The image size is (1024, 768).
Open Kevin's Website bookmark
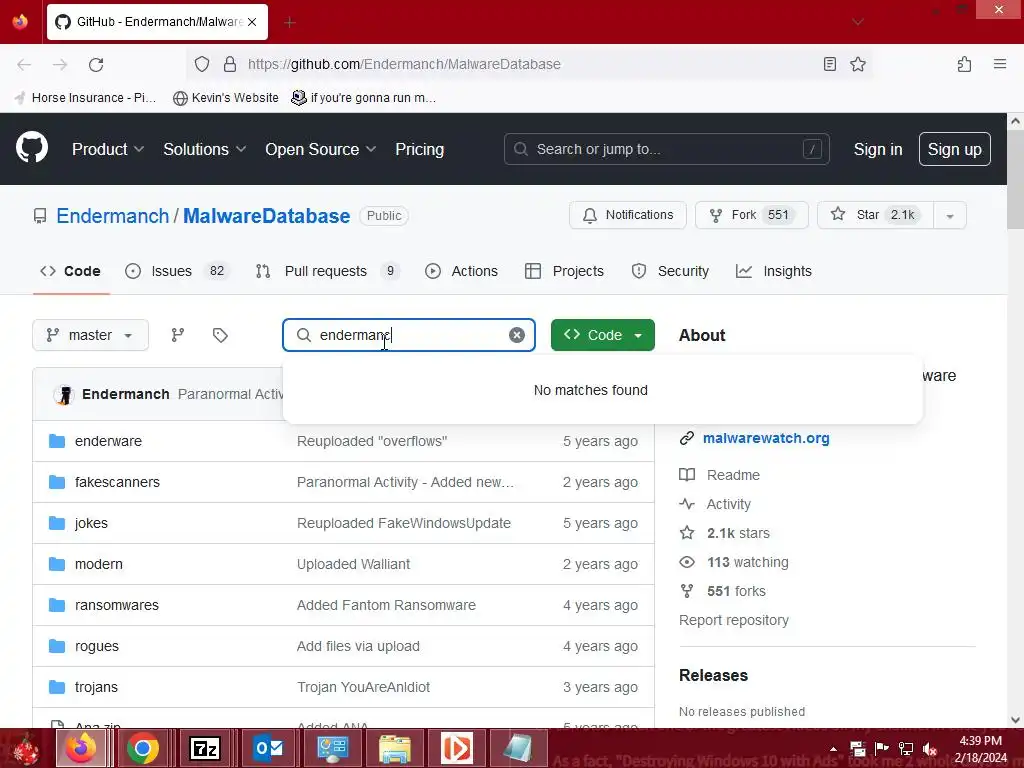tap(226, 97)
